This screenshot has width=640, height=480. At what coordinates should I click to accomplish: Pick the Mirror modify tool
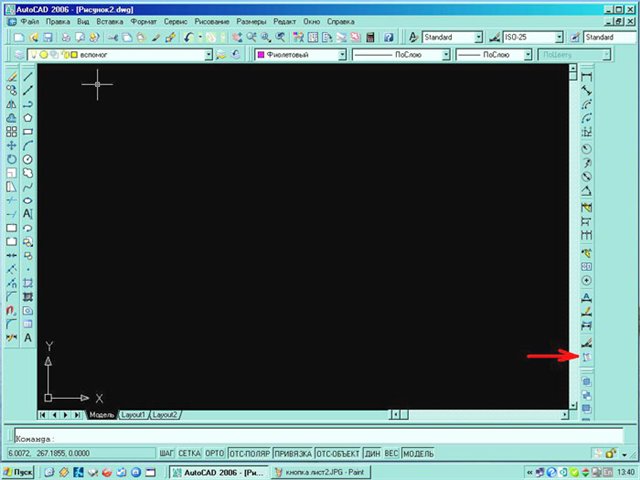11,103
